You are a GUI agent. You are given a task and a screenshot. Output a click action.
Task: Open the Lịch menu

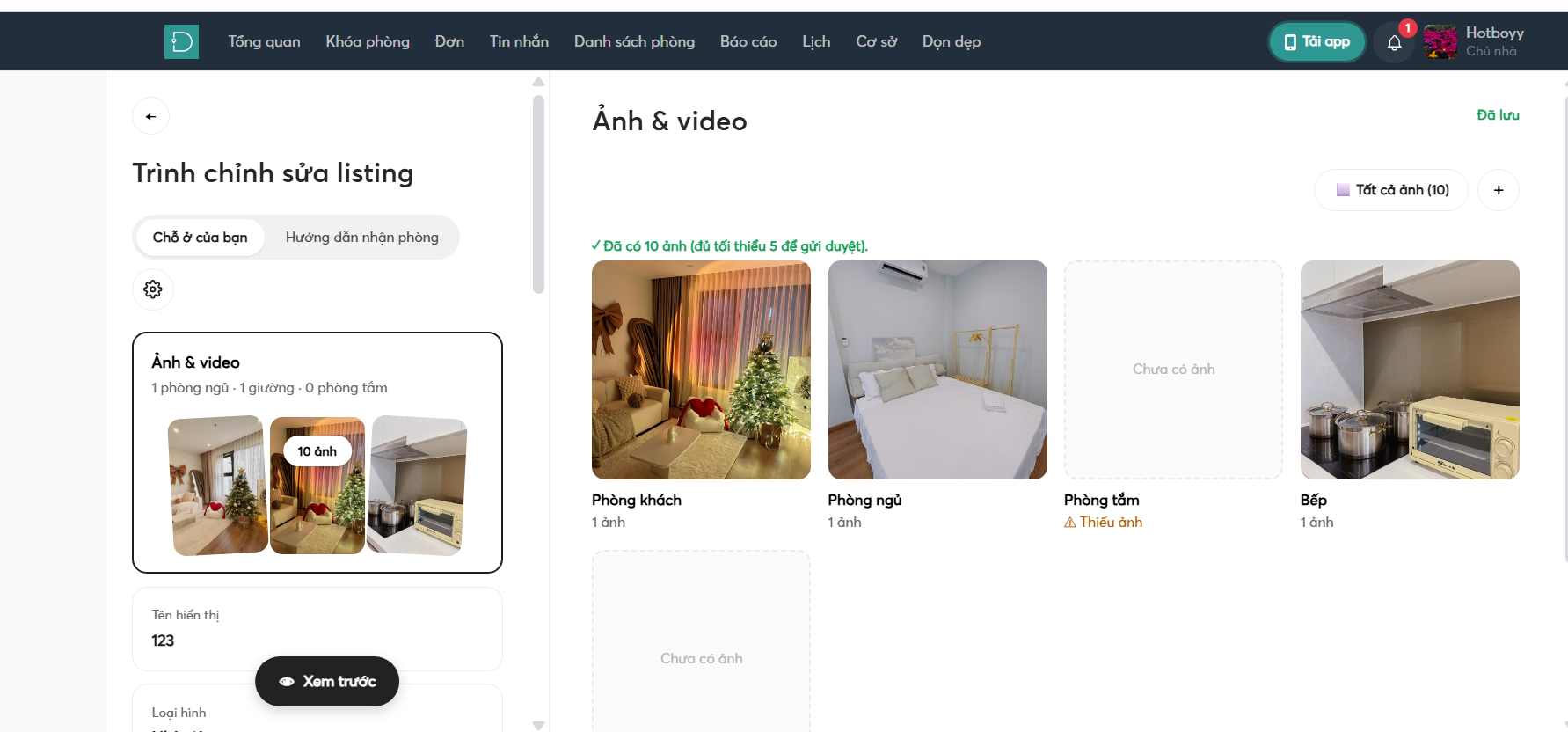(x=816, y=41)
